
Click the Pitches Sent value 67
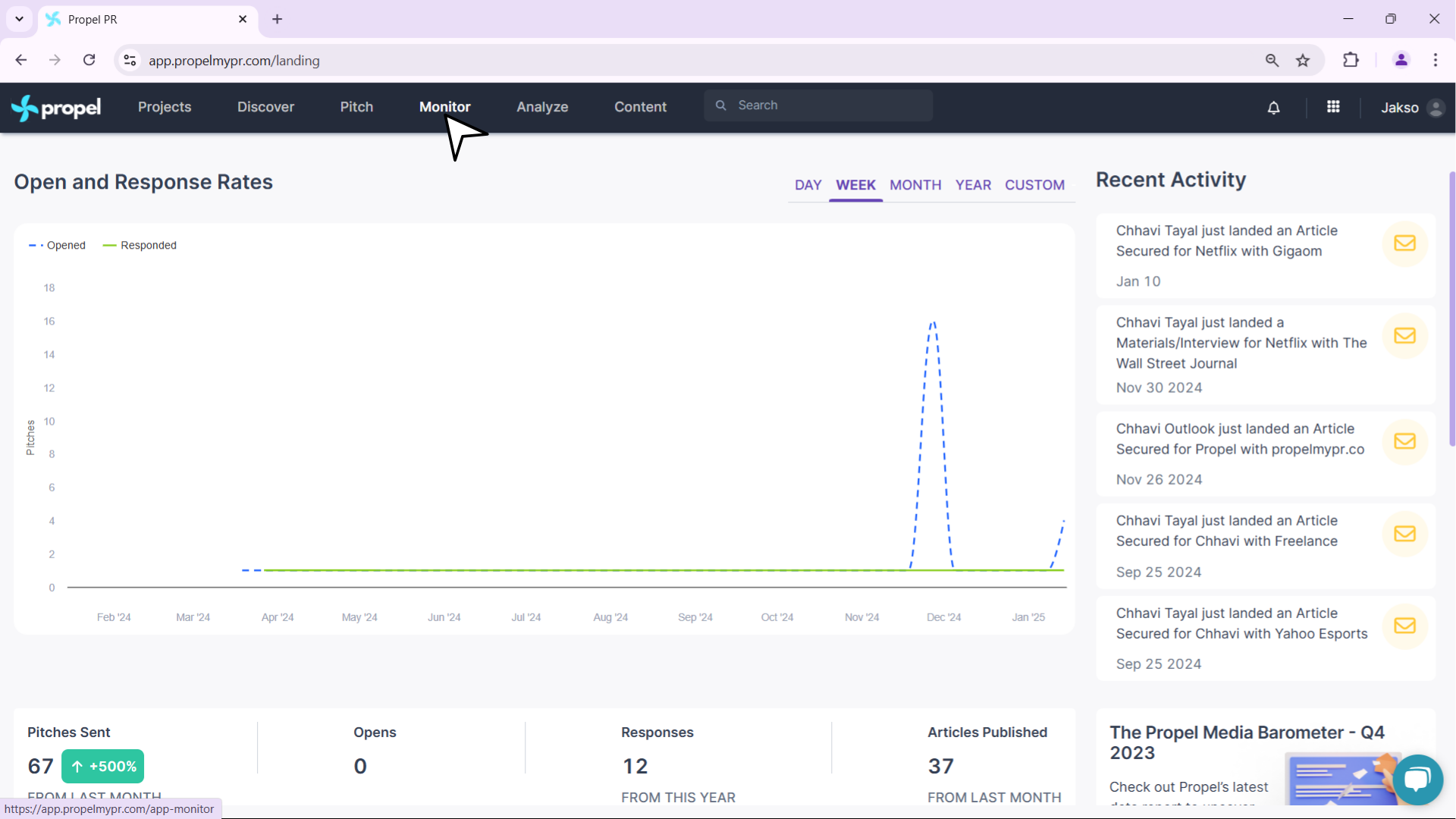coord(40,766)
